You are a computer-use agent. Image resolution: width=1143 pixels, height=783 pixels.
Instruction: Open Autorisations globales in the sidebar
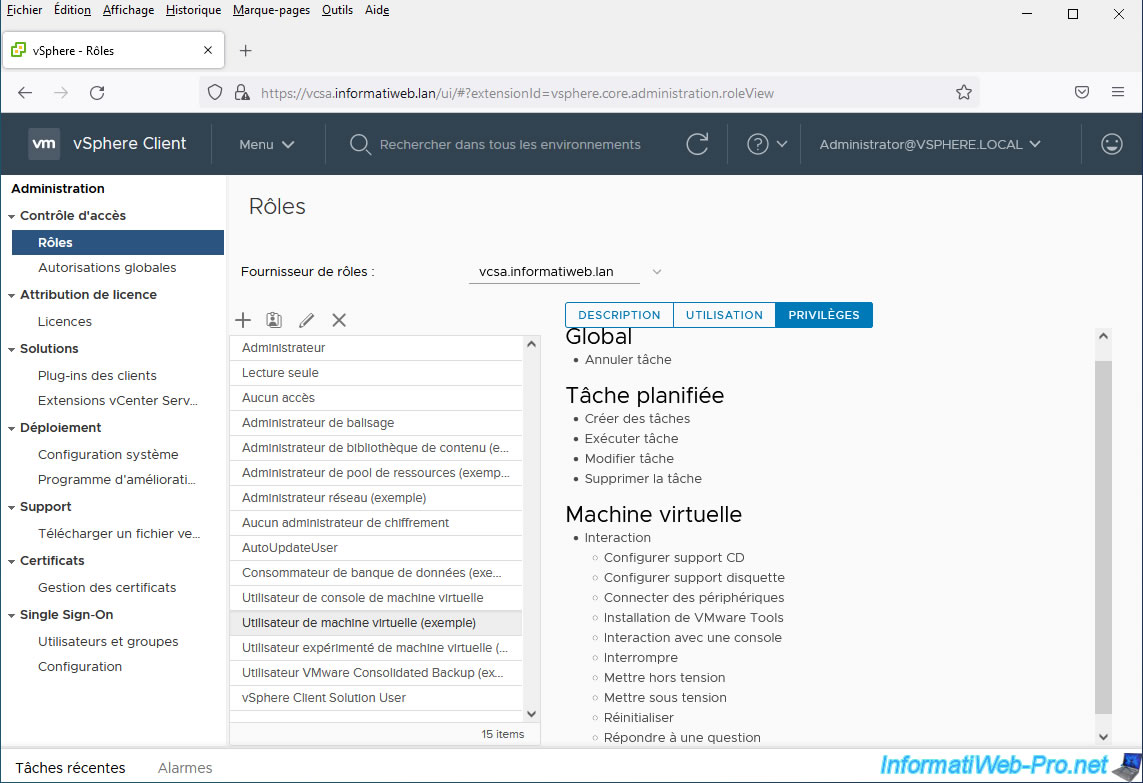[x=107, y=268]
